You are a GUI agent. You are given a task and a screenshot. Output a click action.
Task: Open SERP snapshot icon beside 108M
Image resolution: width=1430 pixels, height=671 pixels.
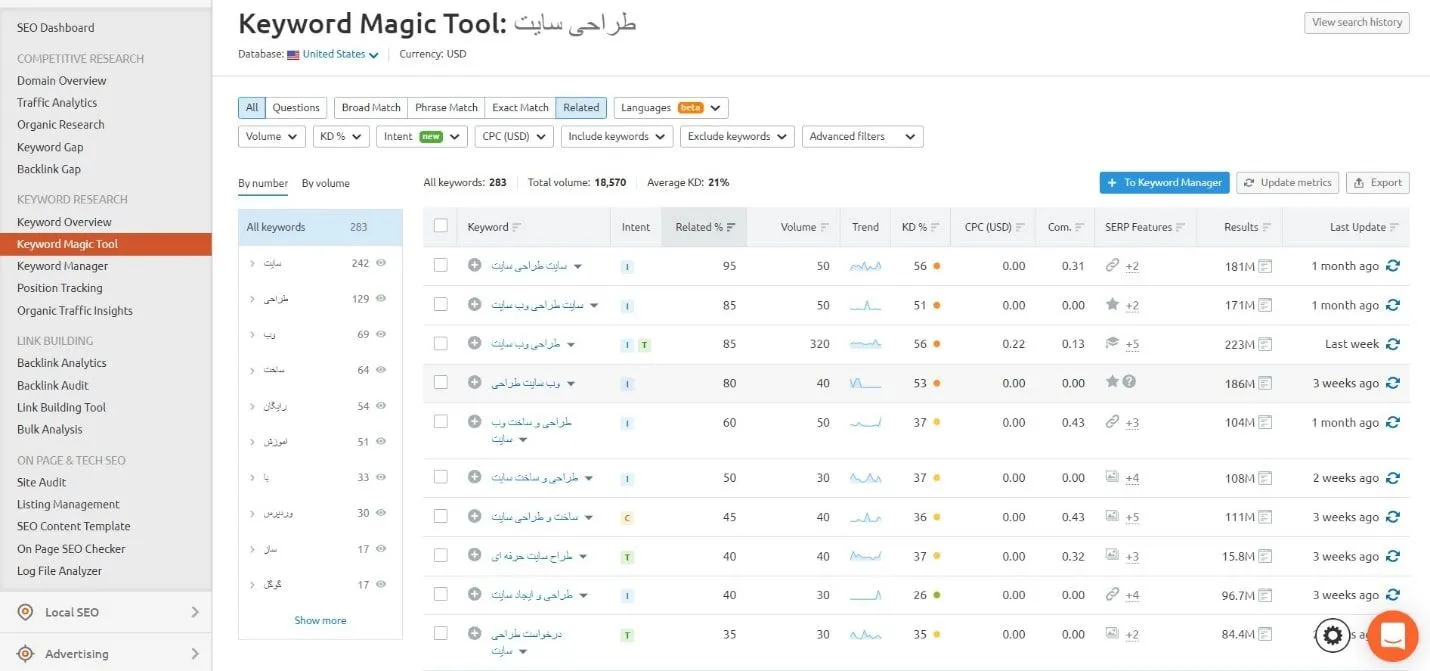pyautogui.click(x=1265, y=478)
